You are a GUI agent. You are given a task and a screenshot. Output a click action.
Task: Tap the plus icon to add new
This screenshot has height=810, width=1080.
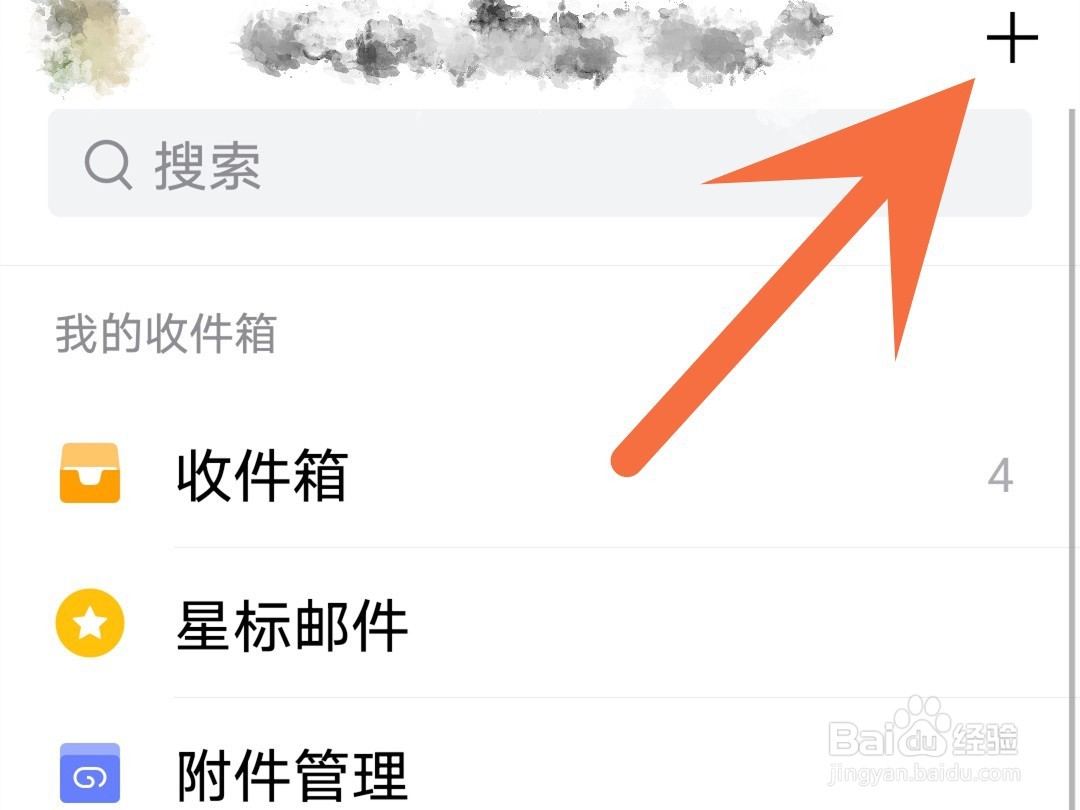coord(1012,37)
